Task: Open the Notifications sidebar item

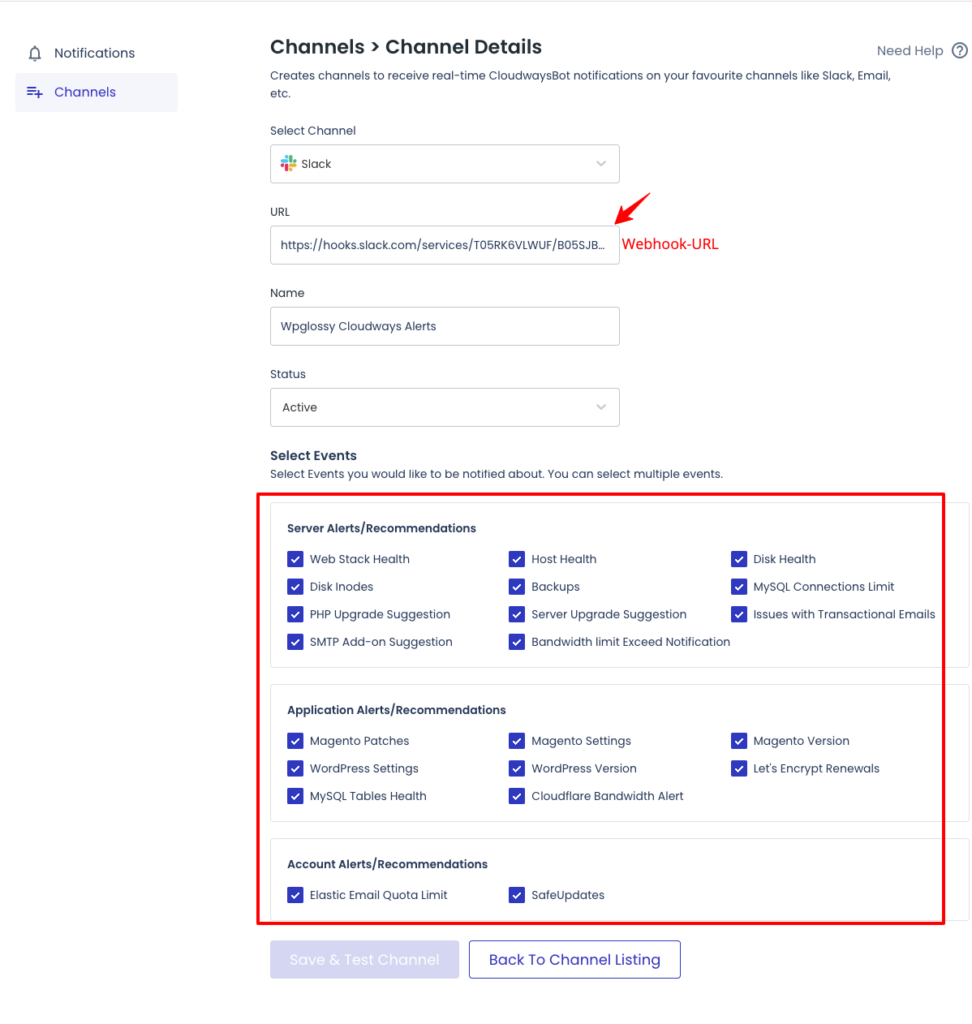Action: 96,54
